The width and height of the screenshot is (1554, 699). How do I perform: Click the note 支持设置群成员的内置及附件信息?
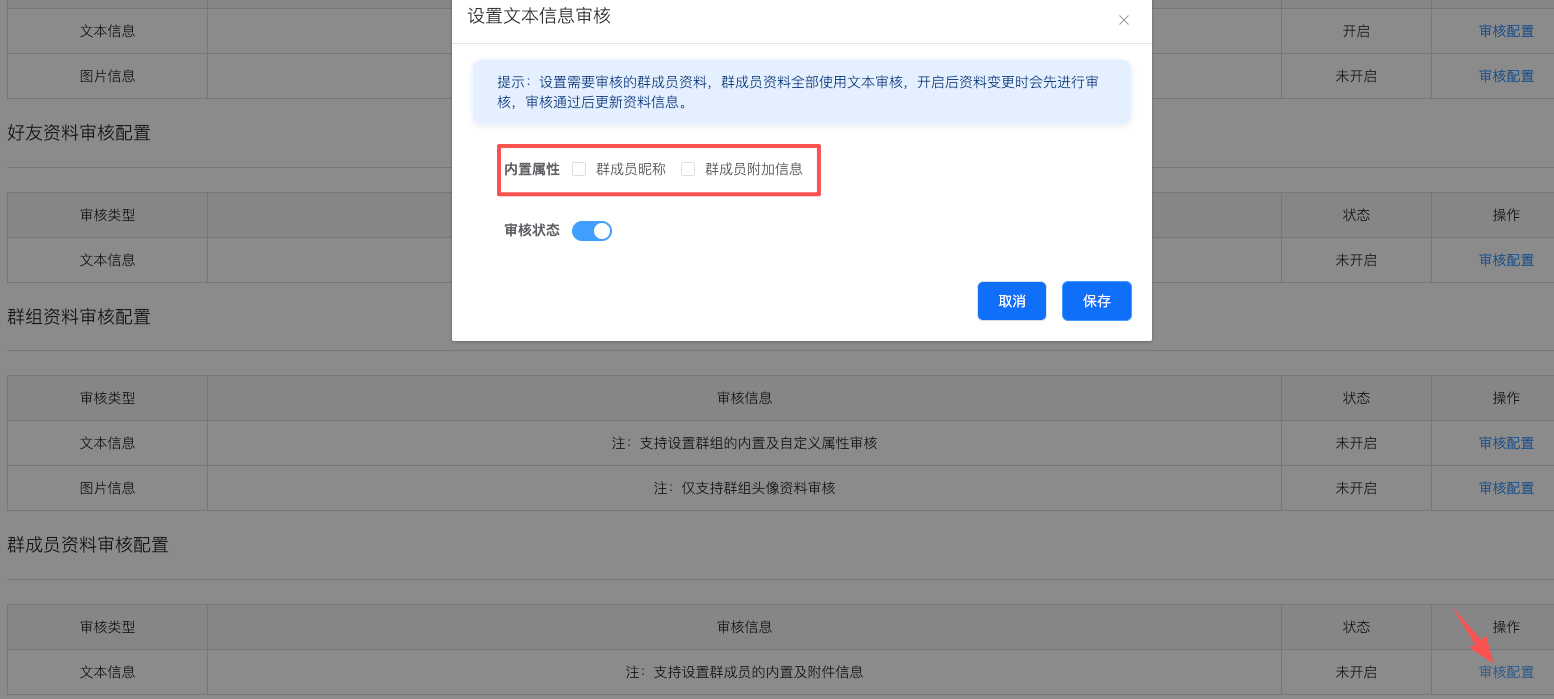(744, 672)
